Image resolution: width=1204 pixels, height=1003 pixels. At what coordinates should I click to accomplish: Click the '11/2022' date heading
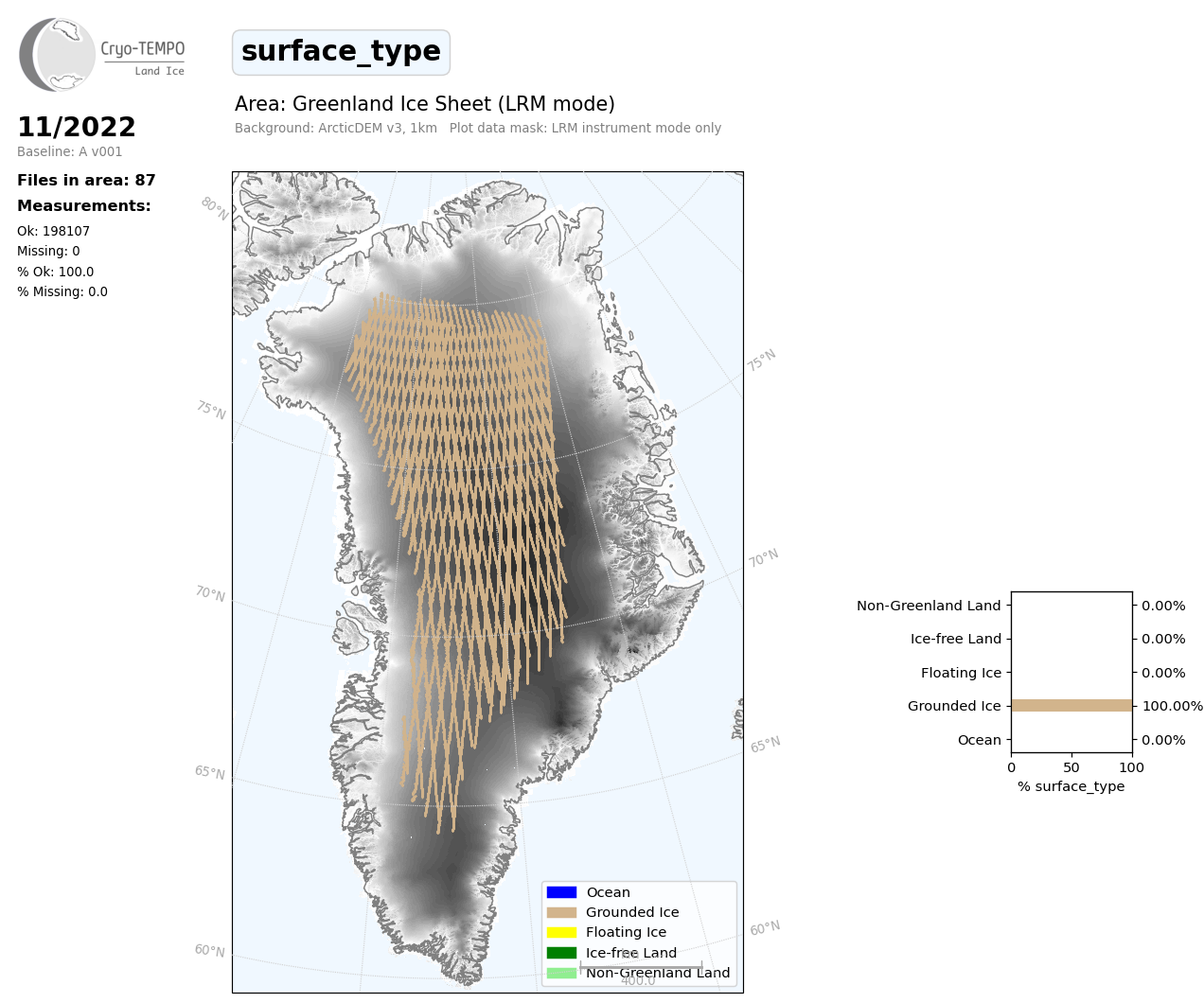(x=77, y=127)
